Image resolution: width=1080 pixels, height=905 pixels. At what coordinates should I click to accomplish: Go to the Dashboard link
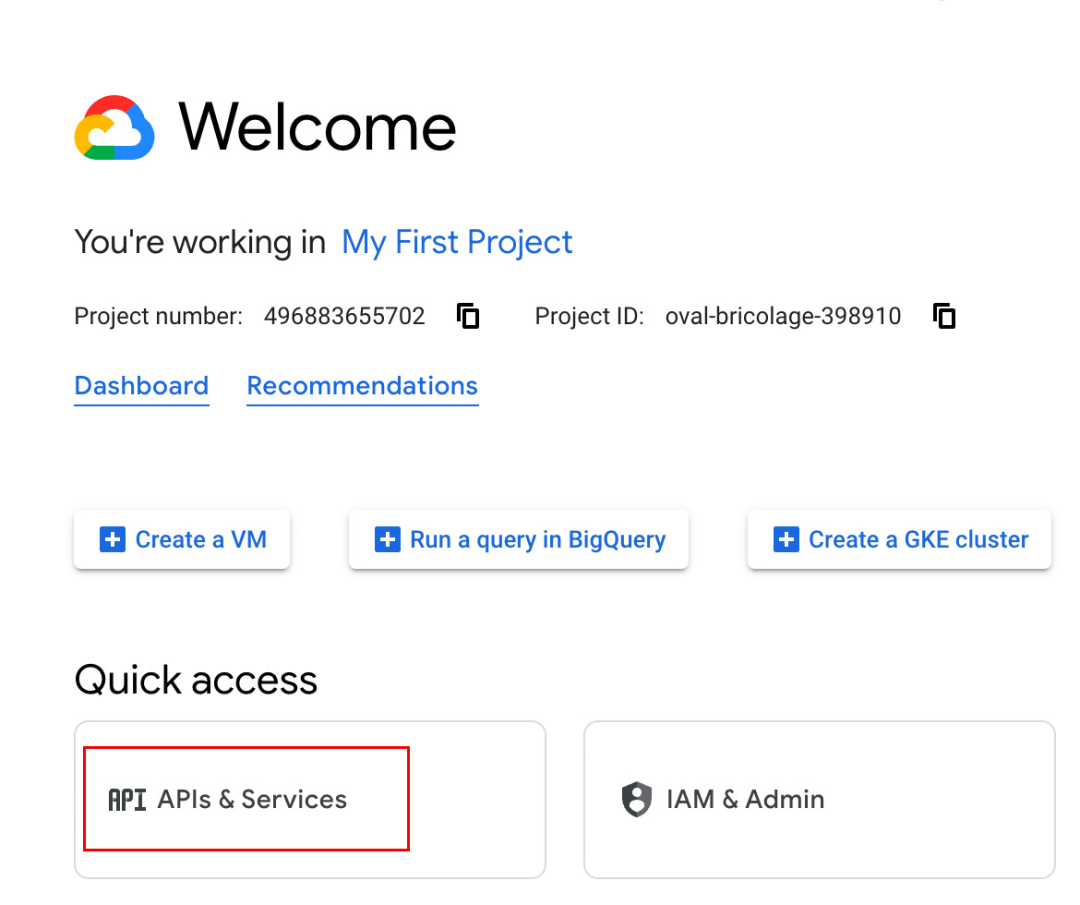click(141, 386)
